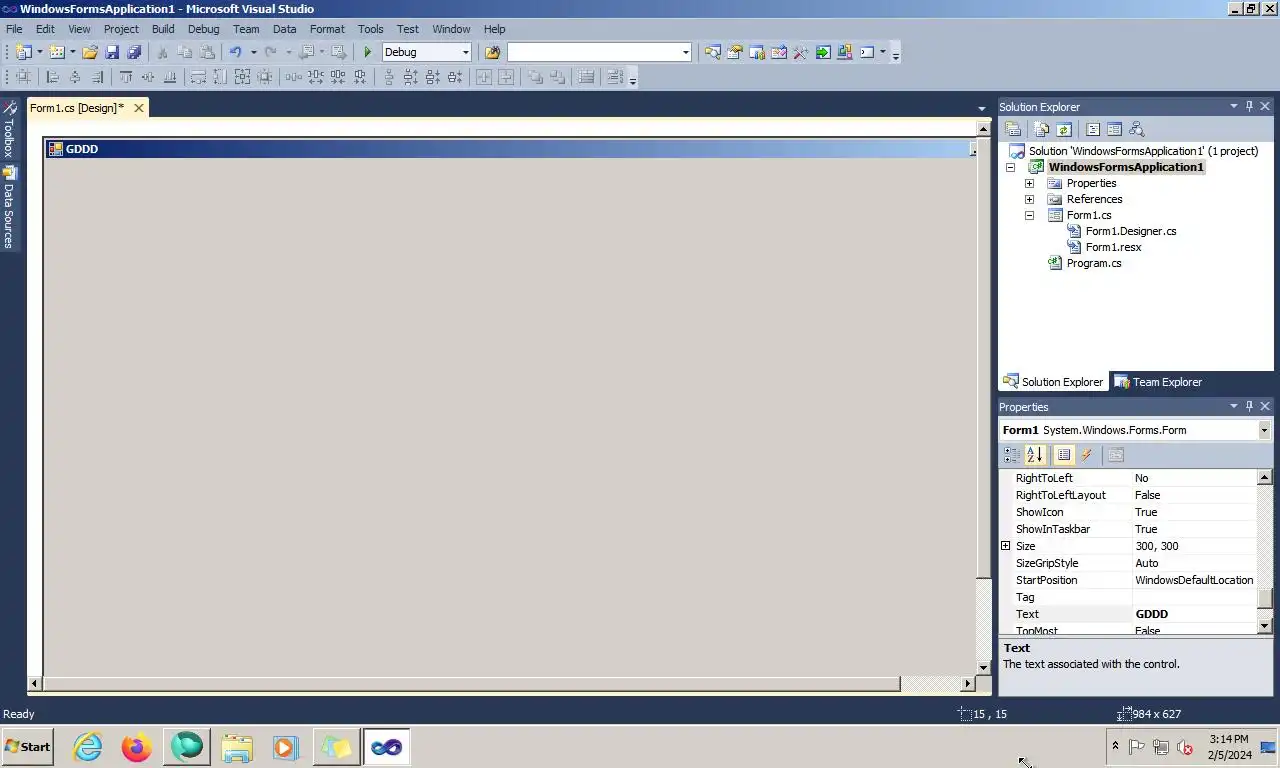This screenshot has height=768, width=1280.
Task: Open the Undo history dropdown arrow
Action: point(253,52)
